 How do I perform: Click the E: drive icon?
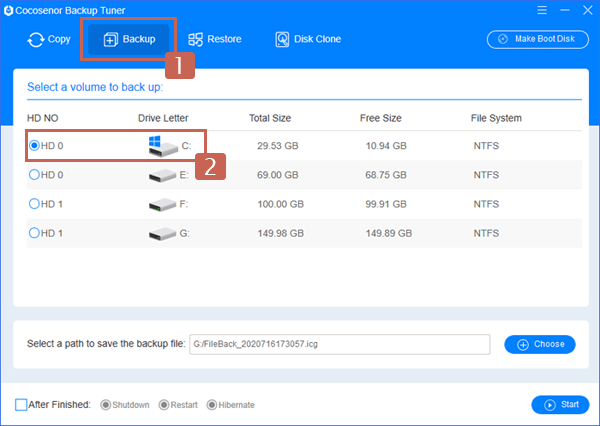click(163, 176)
